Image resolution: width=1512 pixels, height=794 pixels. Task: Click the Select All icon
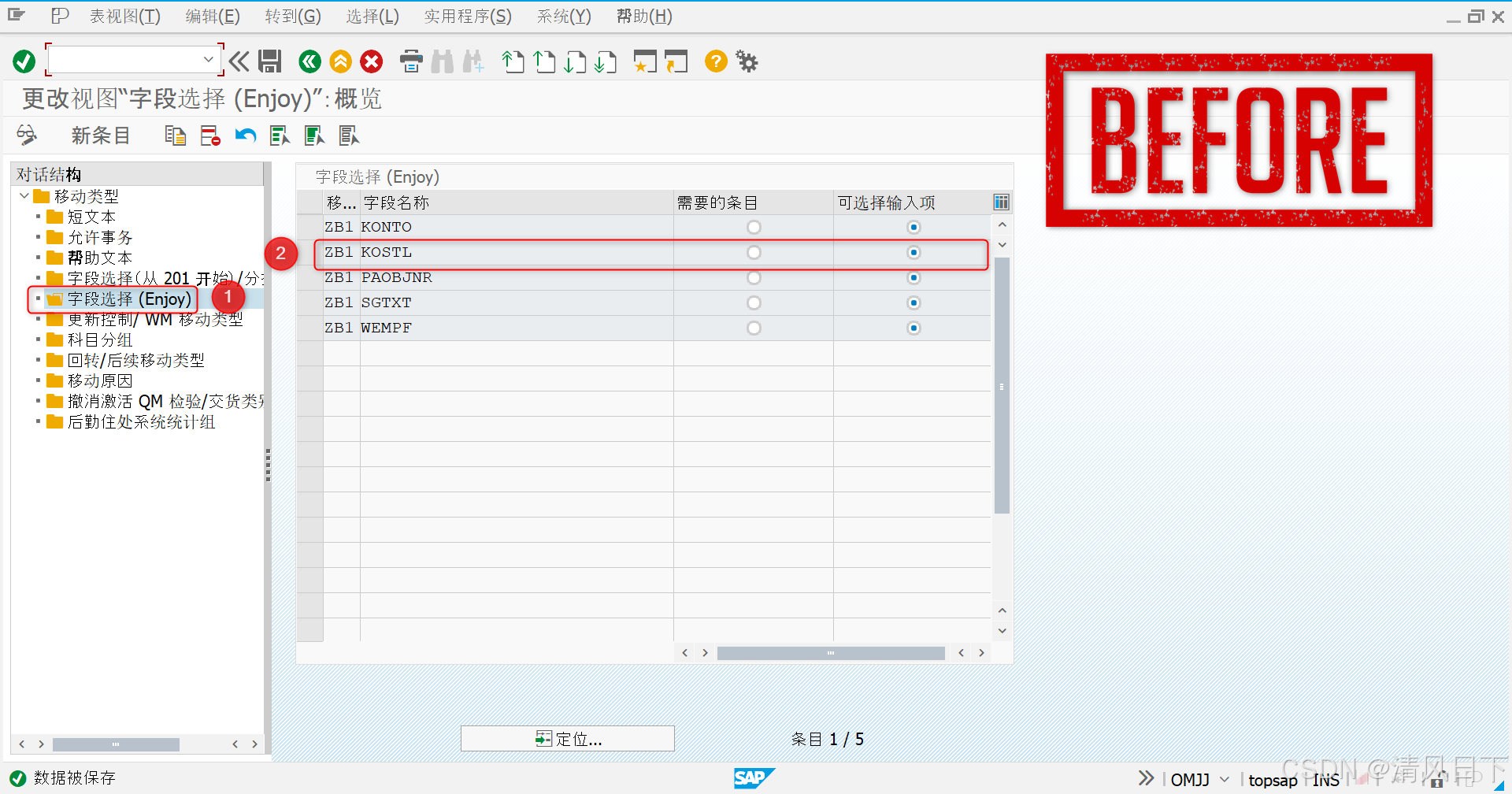coord(280,135)
